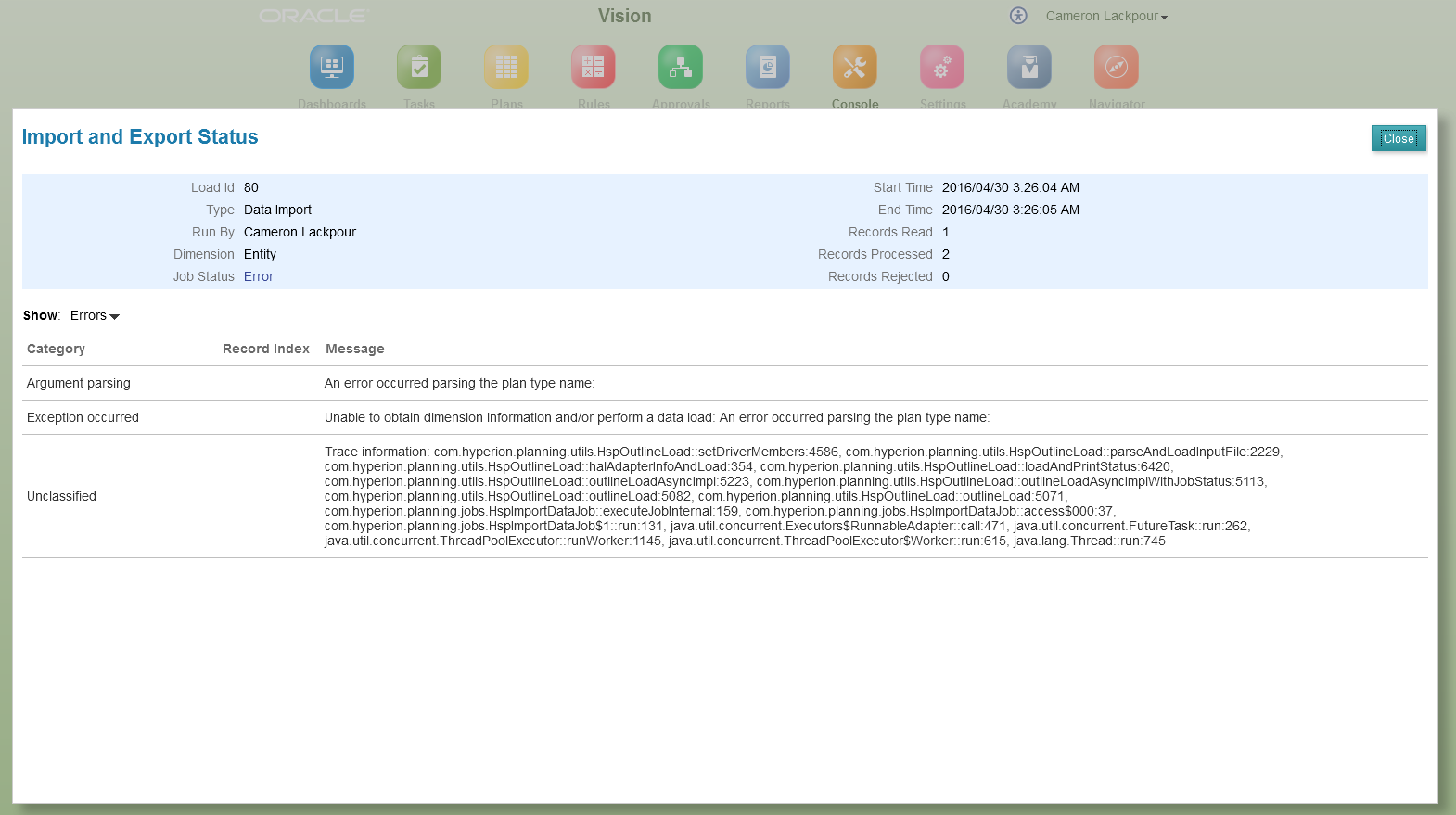Expand the Cameron Lackpour user menu
This screenshot has width=1456, height=815.
coord(1106,16)
